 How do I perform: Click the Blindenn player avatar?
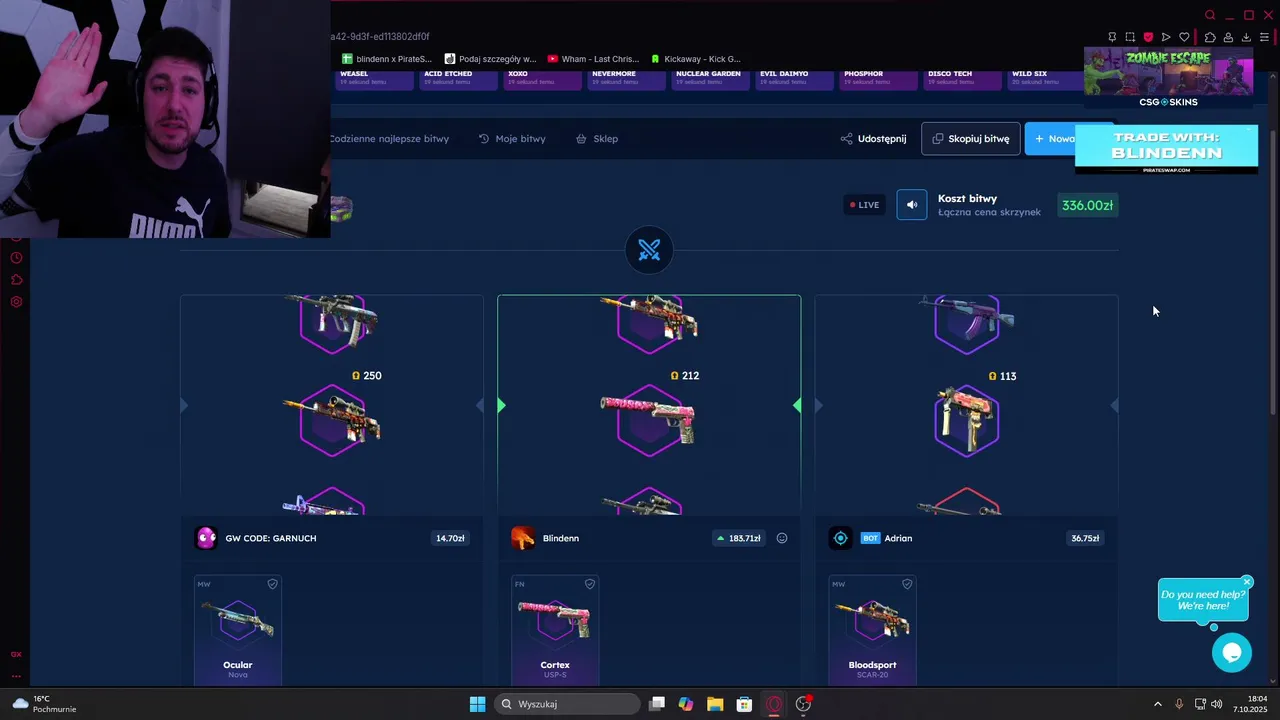[523, 538]
